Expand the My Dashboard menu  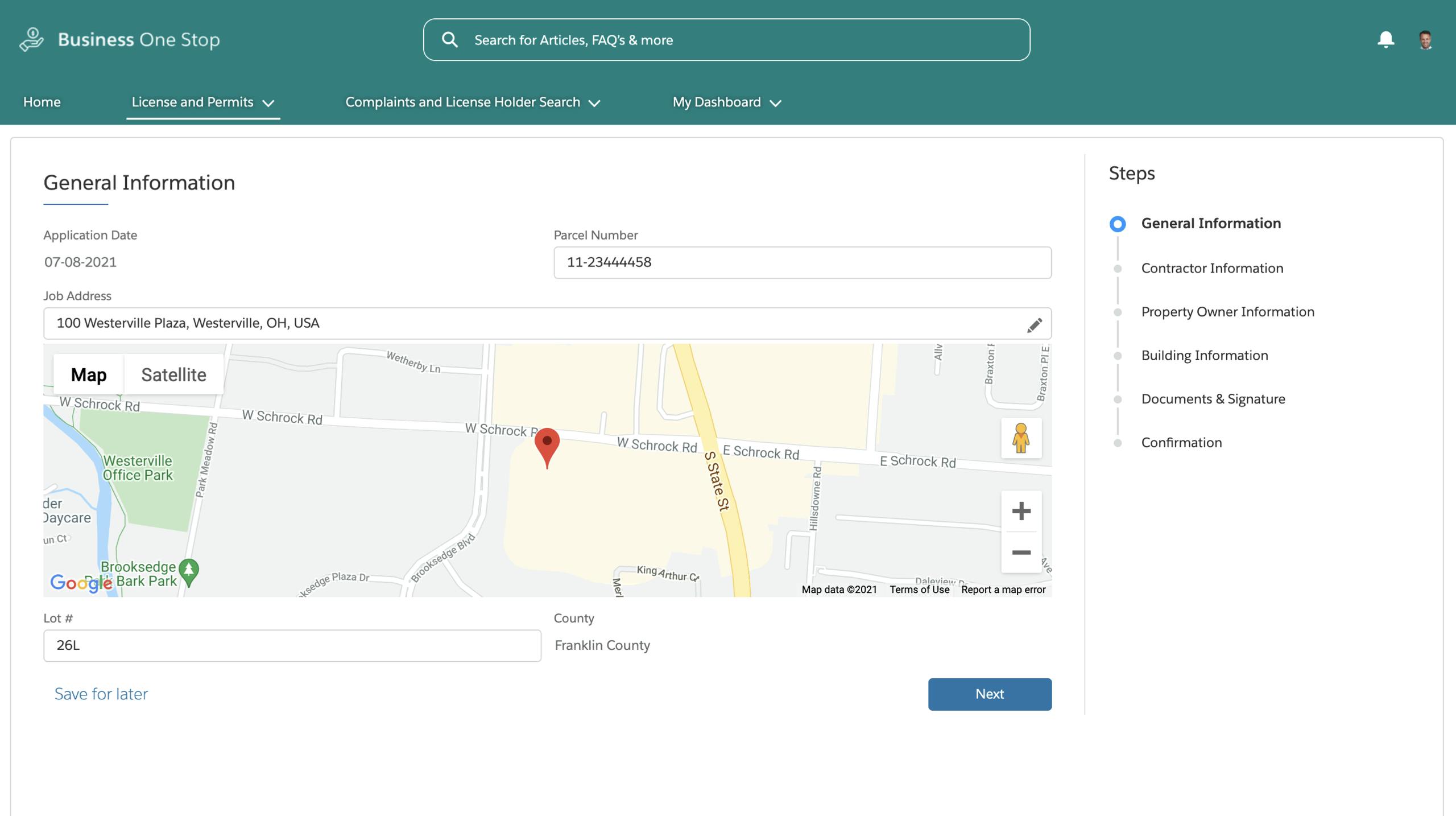coord(727,102)
